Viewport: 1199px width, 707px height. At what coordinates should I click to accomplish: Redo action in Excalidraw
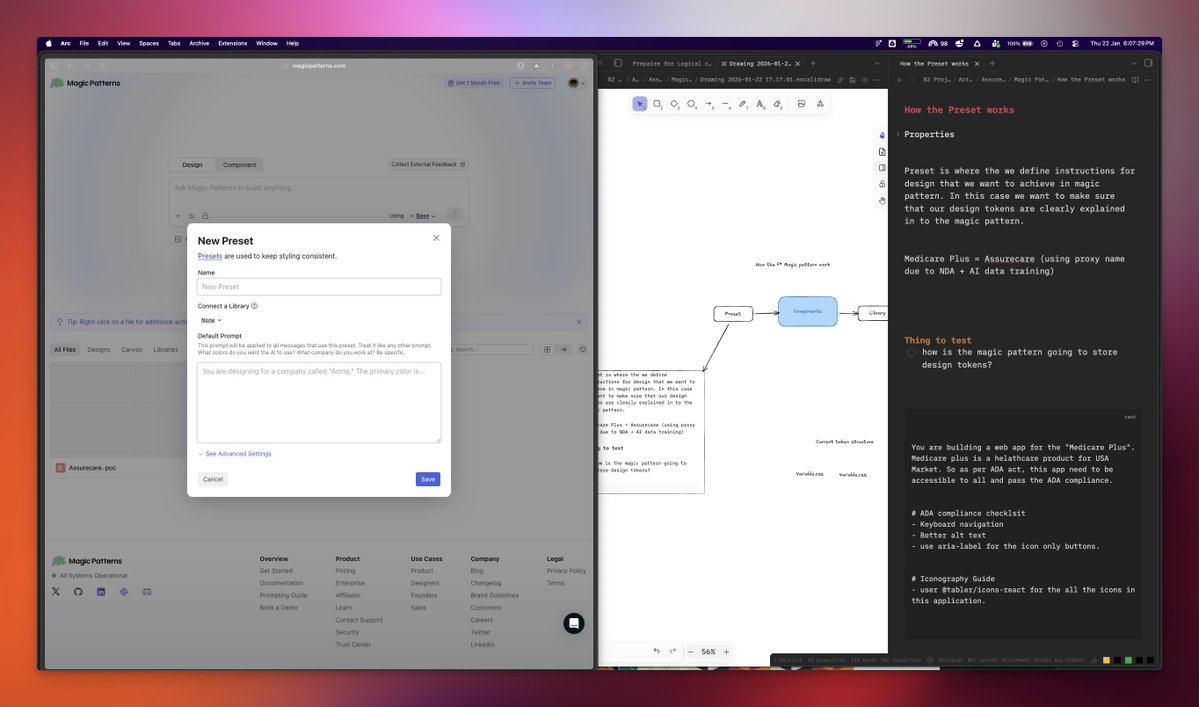[673, 651]
